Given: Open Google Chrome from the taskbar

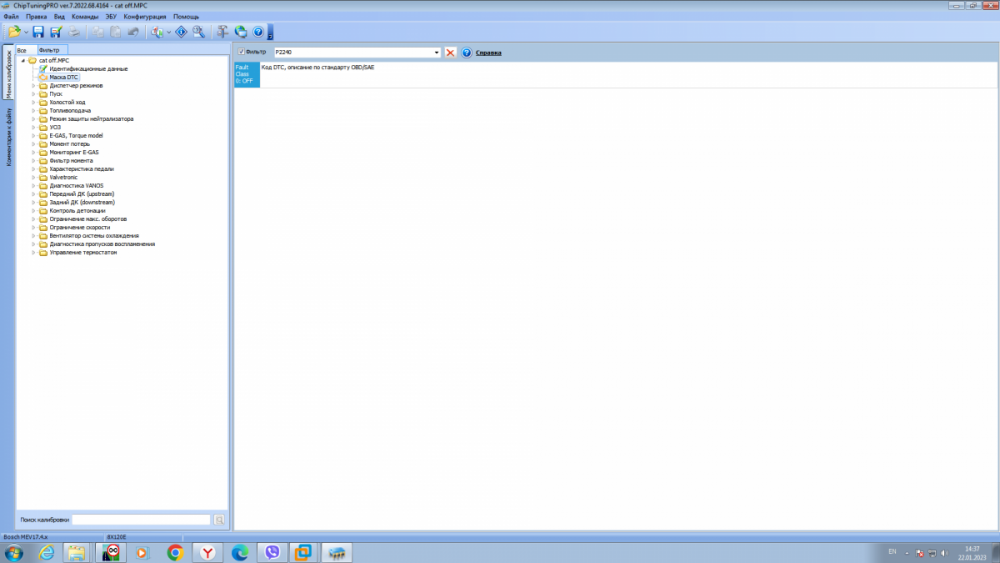Looking at the screenshot, I should click(175, 553).
